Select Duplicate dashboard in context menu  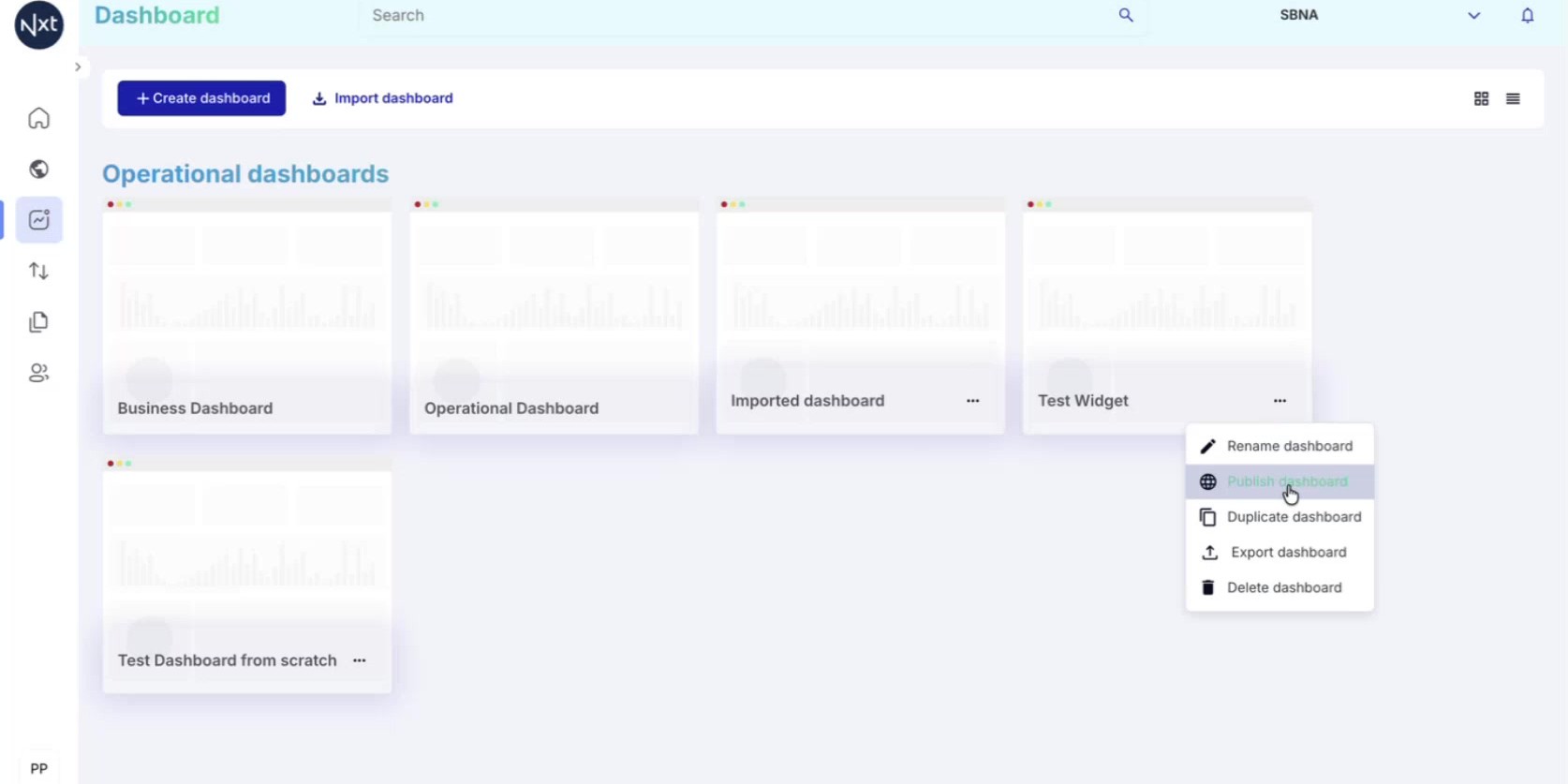coord(1280,517)
